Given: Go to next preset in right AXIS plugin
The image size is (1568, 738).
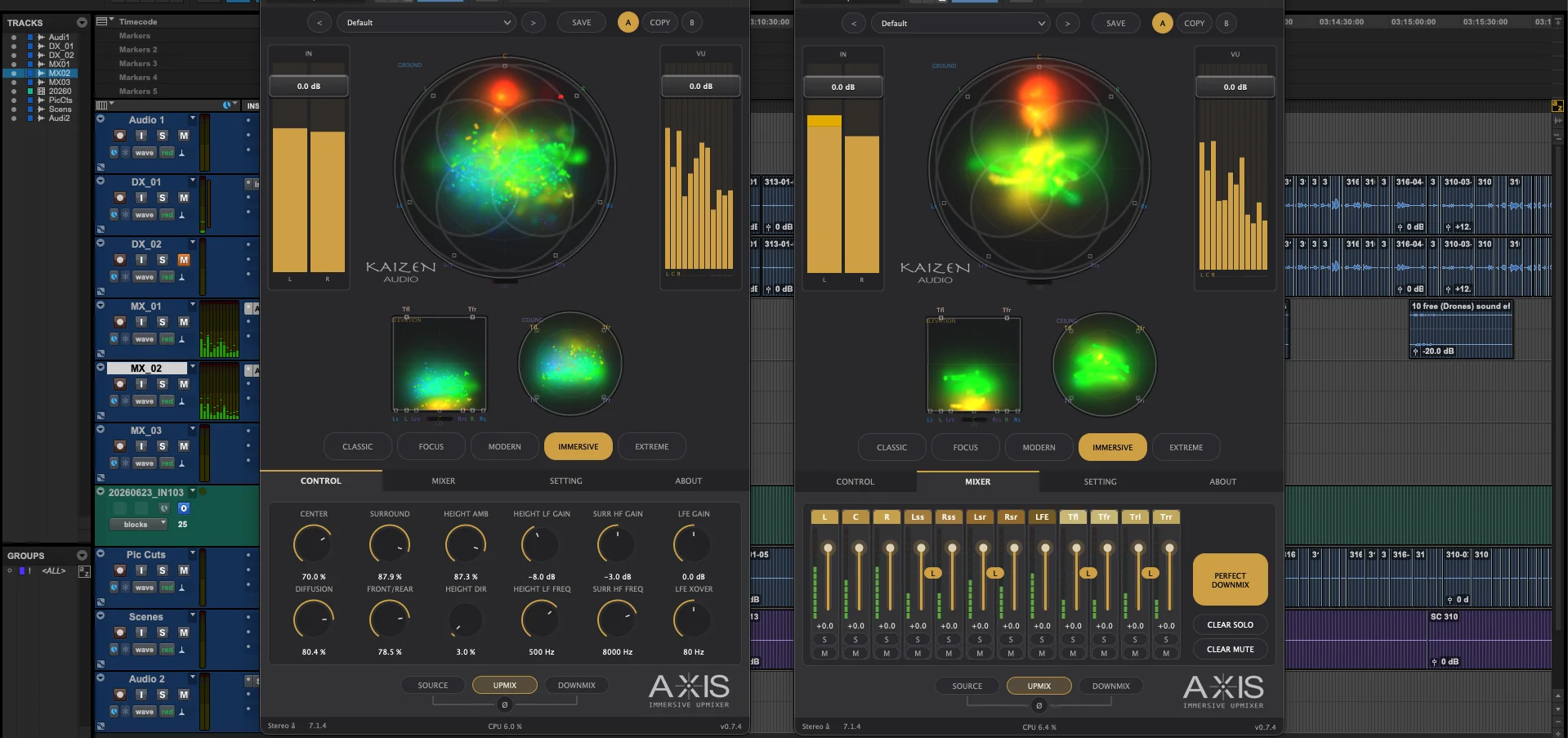Looking at the screenshot, I should (1067, 24).
